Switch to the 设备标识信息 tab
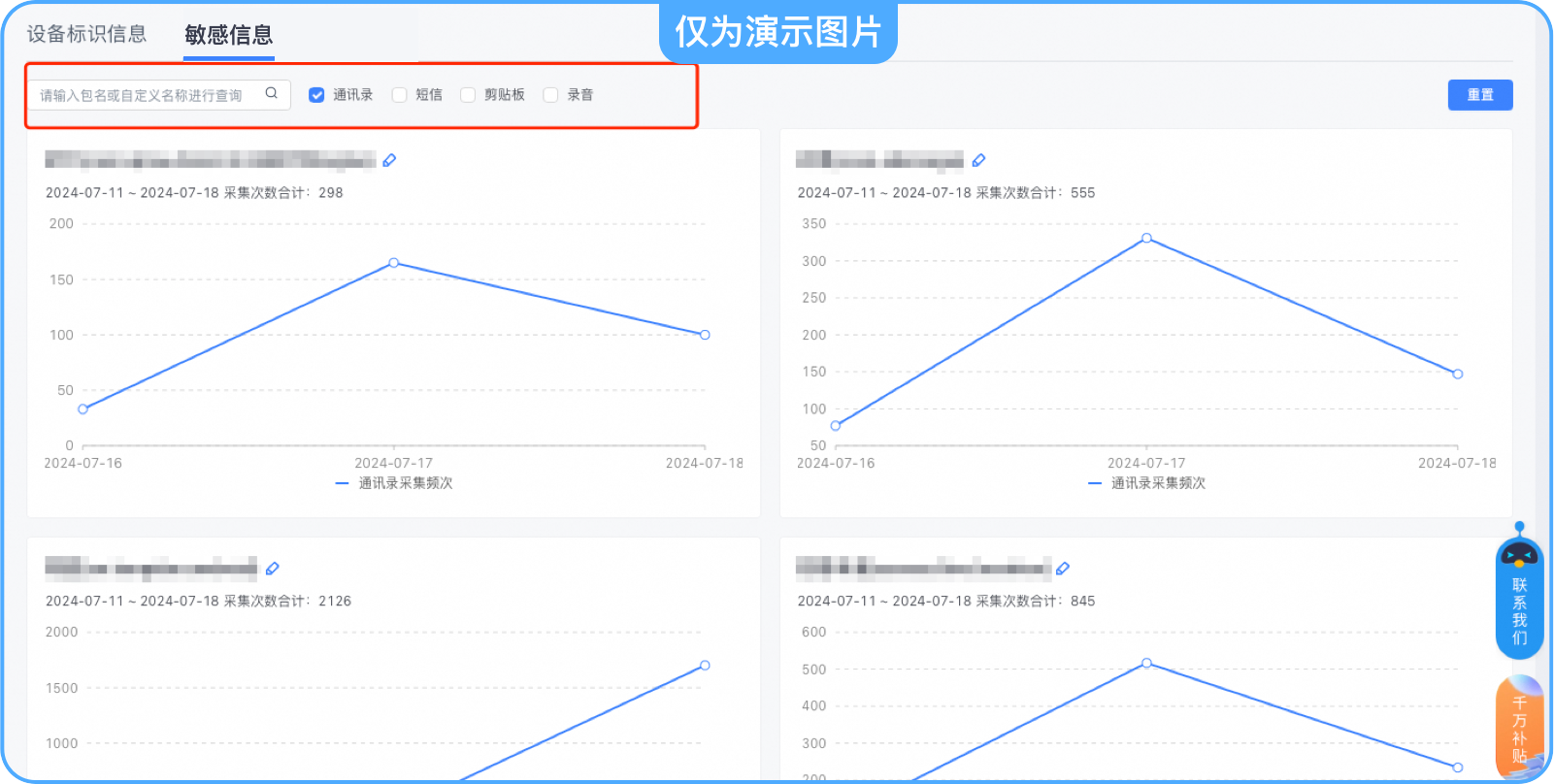Screen dimensions: 1554x784 pyautogui.click(x=86, y=34)
